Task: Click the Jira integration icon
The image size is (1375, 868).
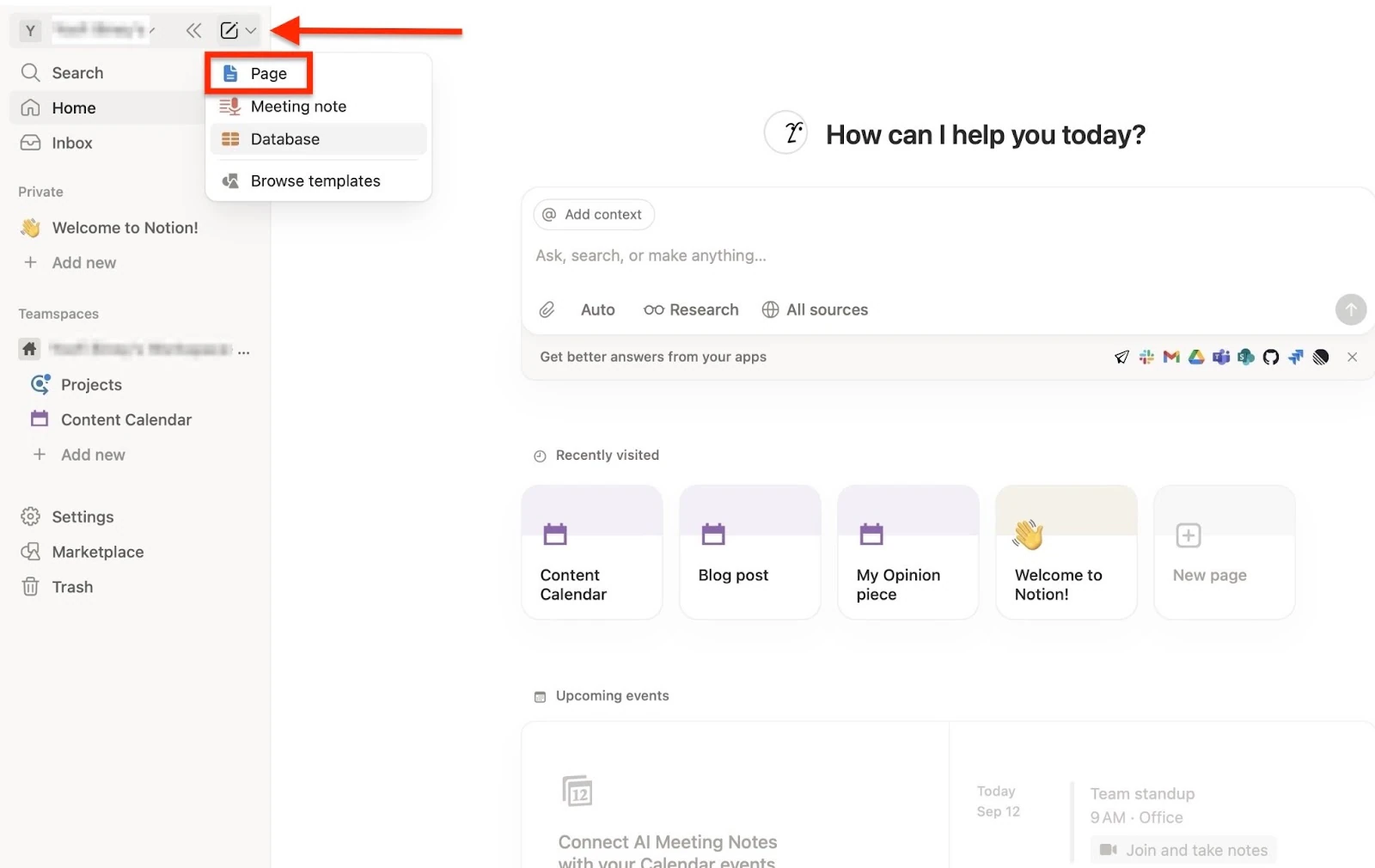Action: (x=1296, y=358)
